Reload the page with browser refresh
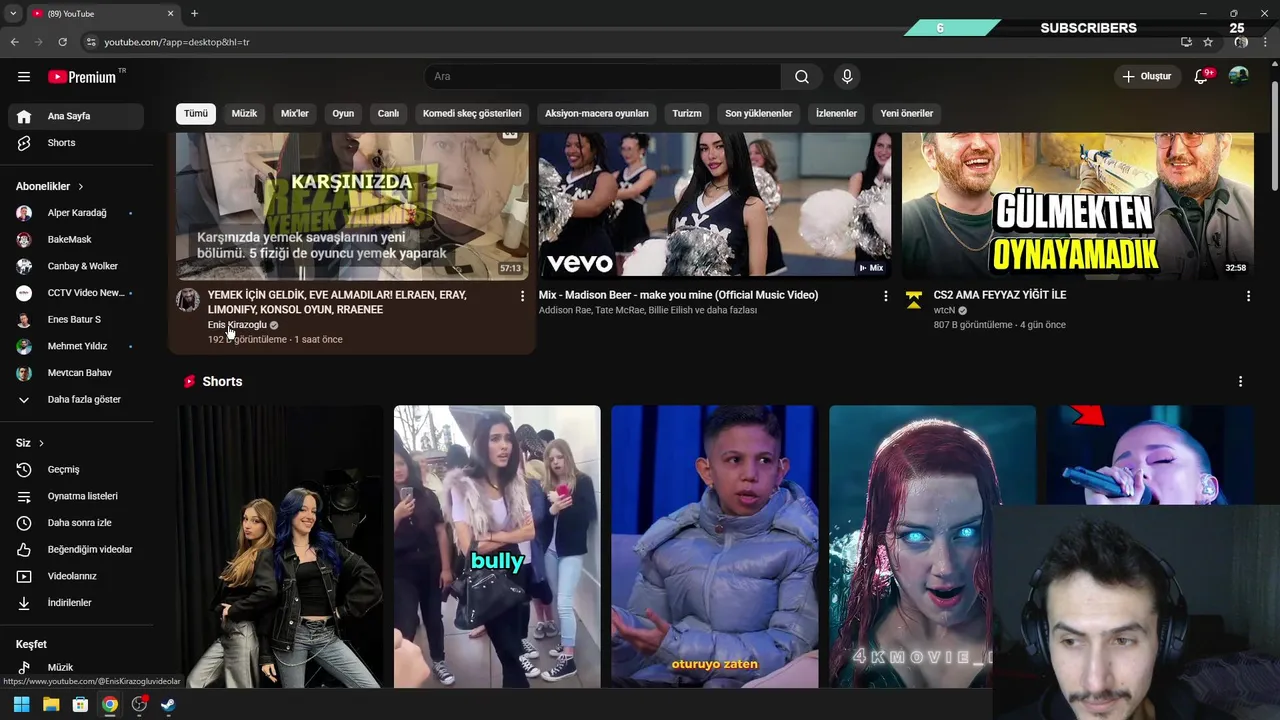Screen dimensions: 1280x720 [x=62, y=42]
